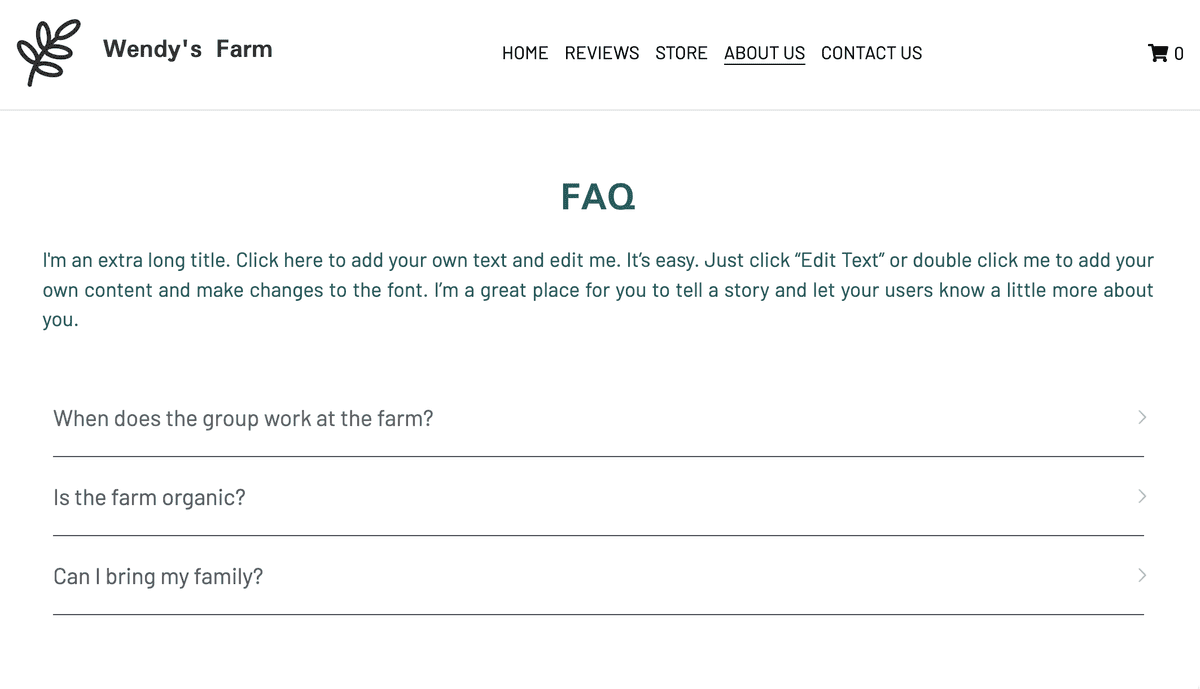This screenshot has height=689, width=1200.
Task: Navigate to the STORE page
Action: coord(681,53)
